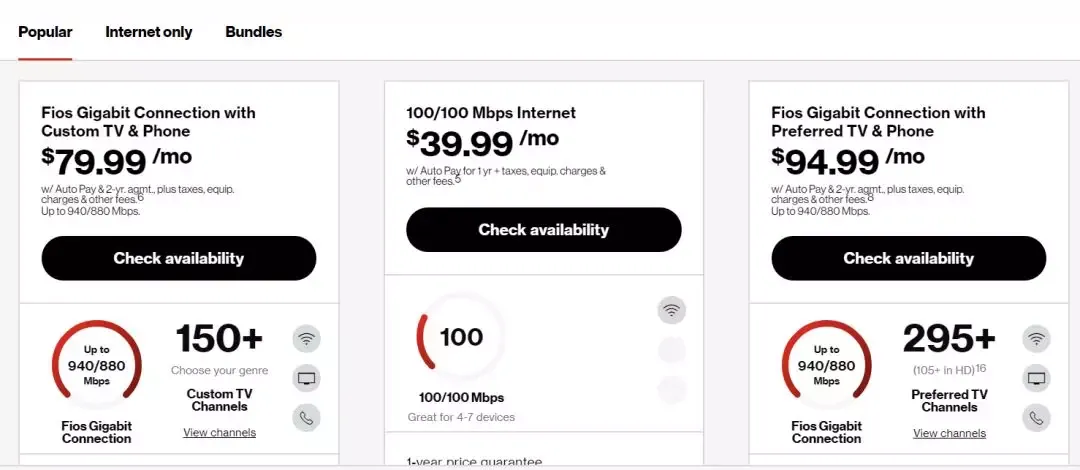This screenshot has width=1080, height=470.
Task: Click the 100 Mbps speed gauge
Action: (x=461, y=338)
